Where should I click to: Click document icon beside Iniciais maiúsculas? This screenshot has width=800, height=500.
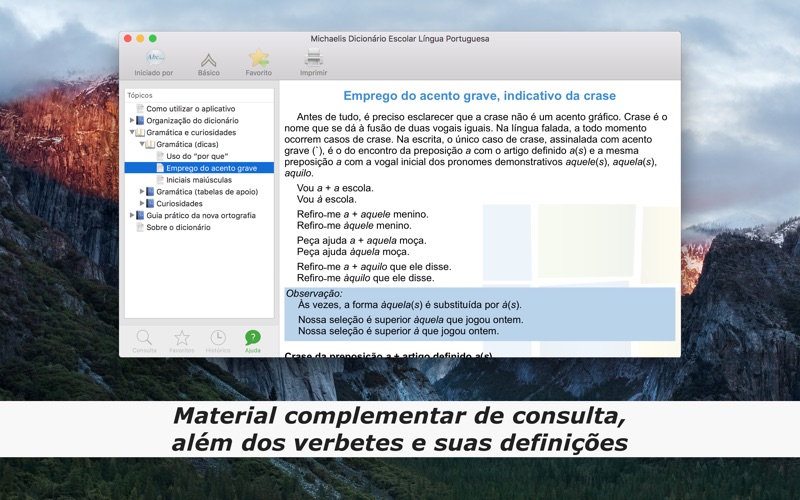160,180
